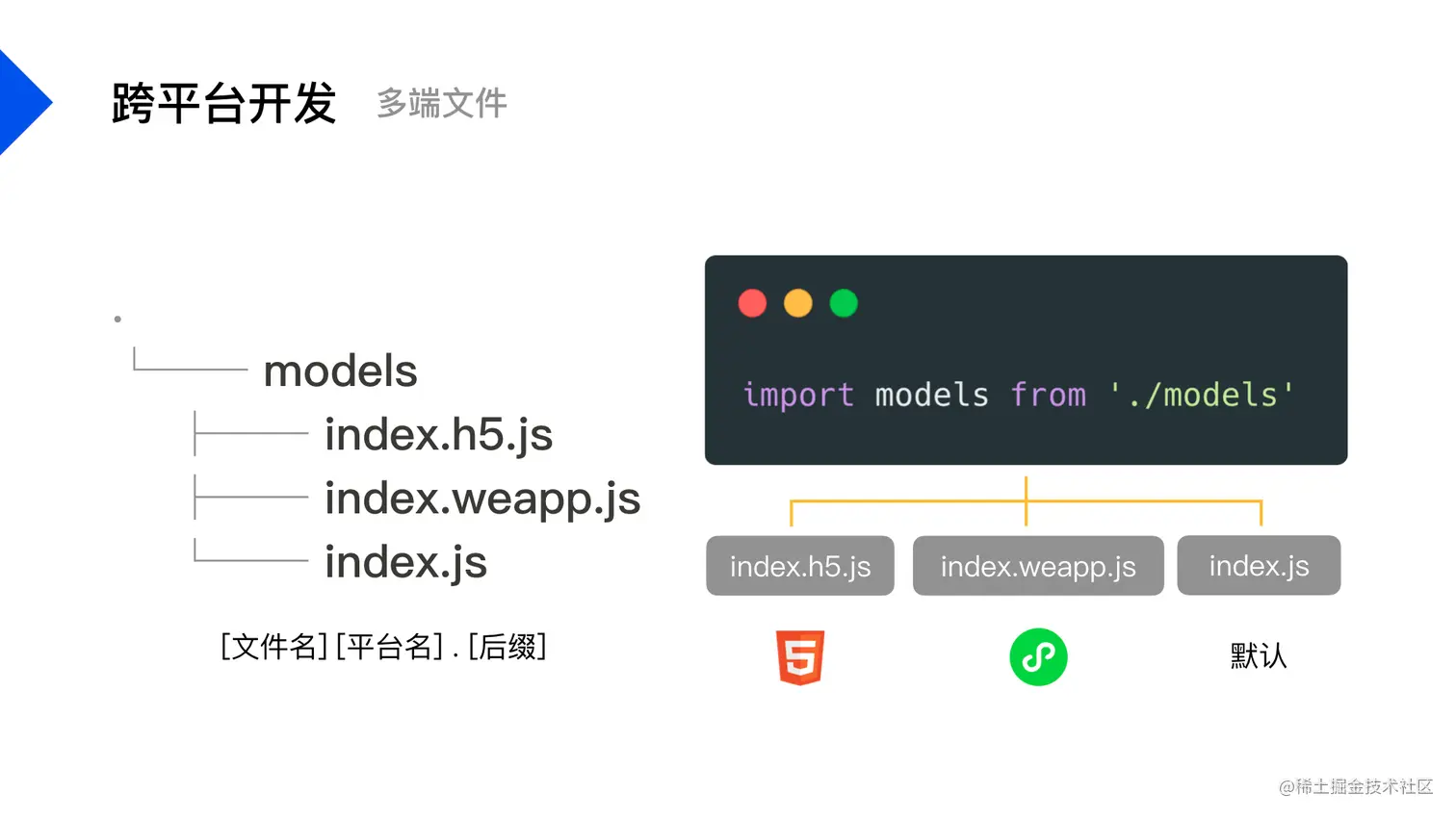Select the gray index.h5.js box

[800, 566]
